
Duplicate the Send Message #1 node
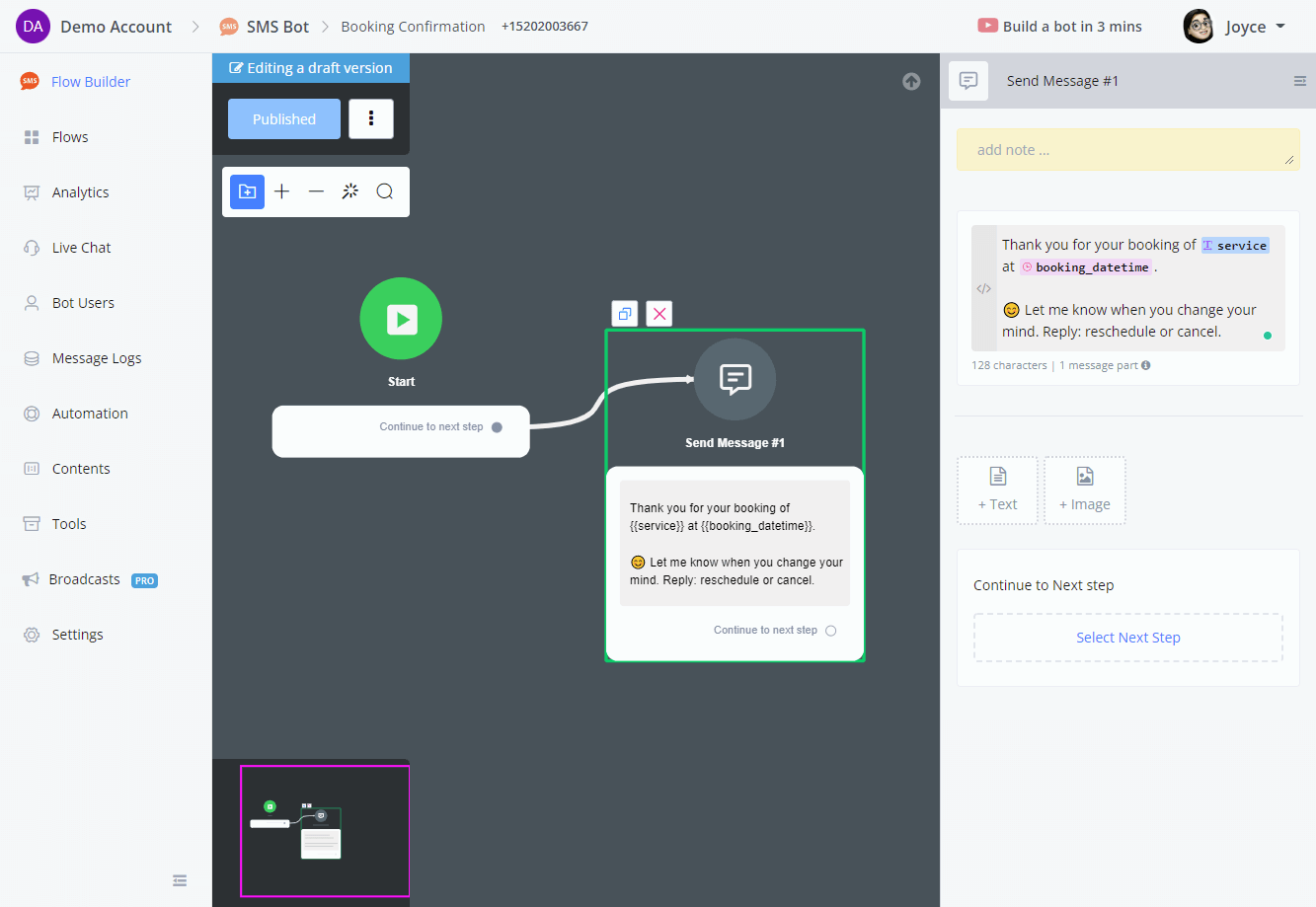[625, 314]
